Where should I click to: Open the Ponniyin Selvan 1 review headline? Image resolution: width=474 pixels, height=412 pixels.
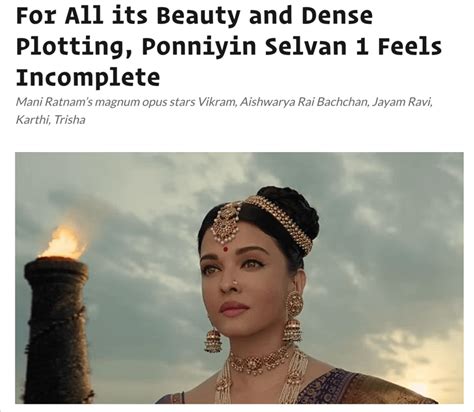(229, 47)
